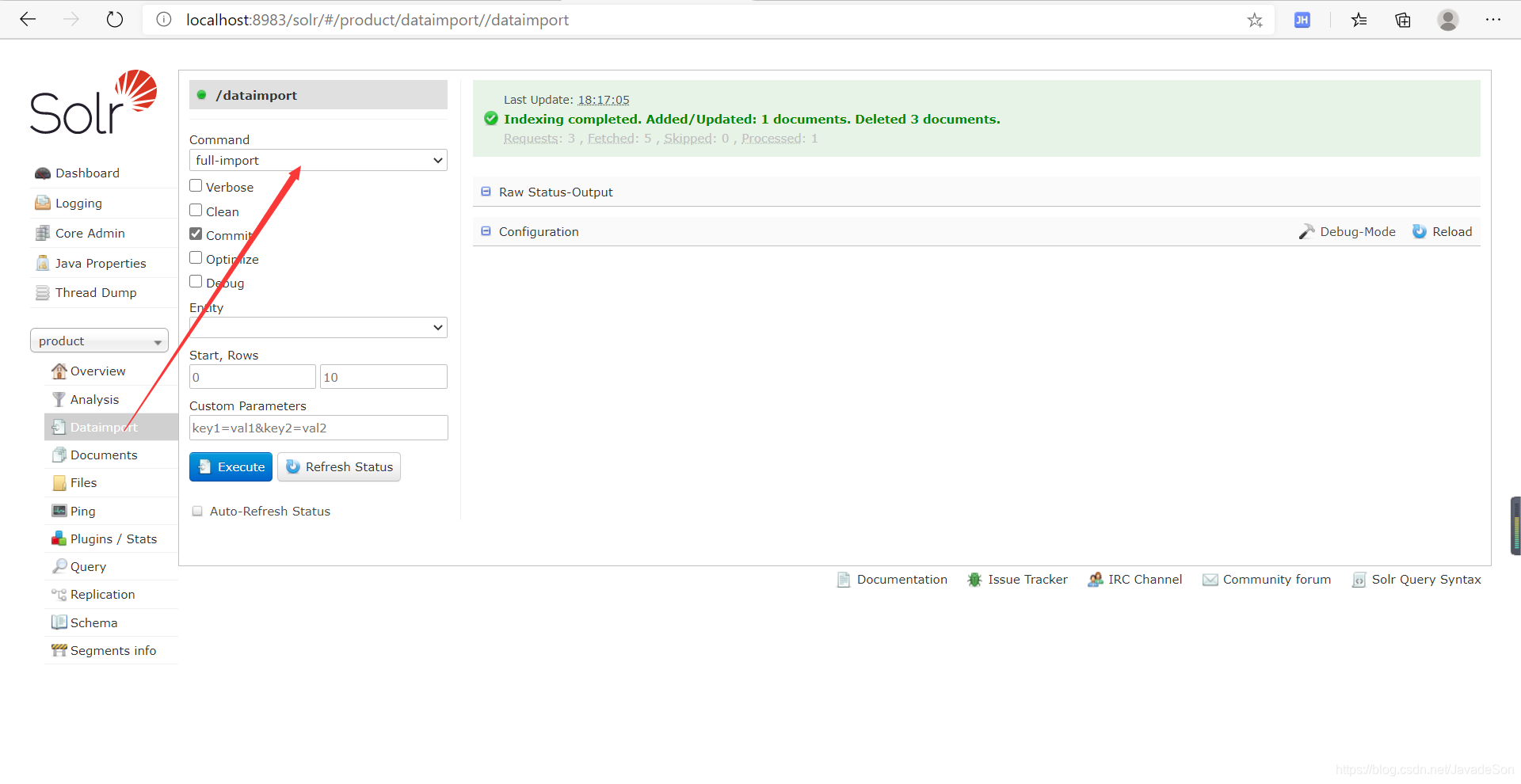Screen dimensions: 1521x784
Task: Reload the configuration
Action: (1443, 231)
